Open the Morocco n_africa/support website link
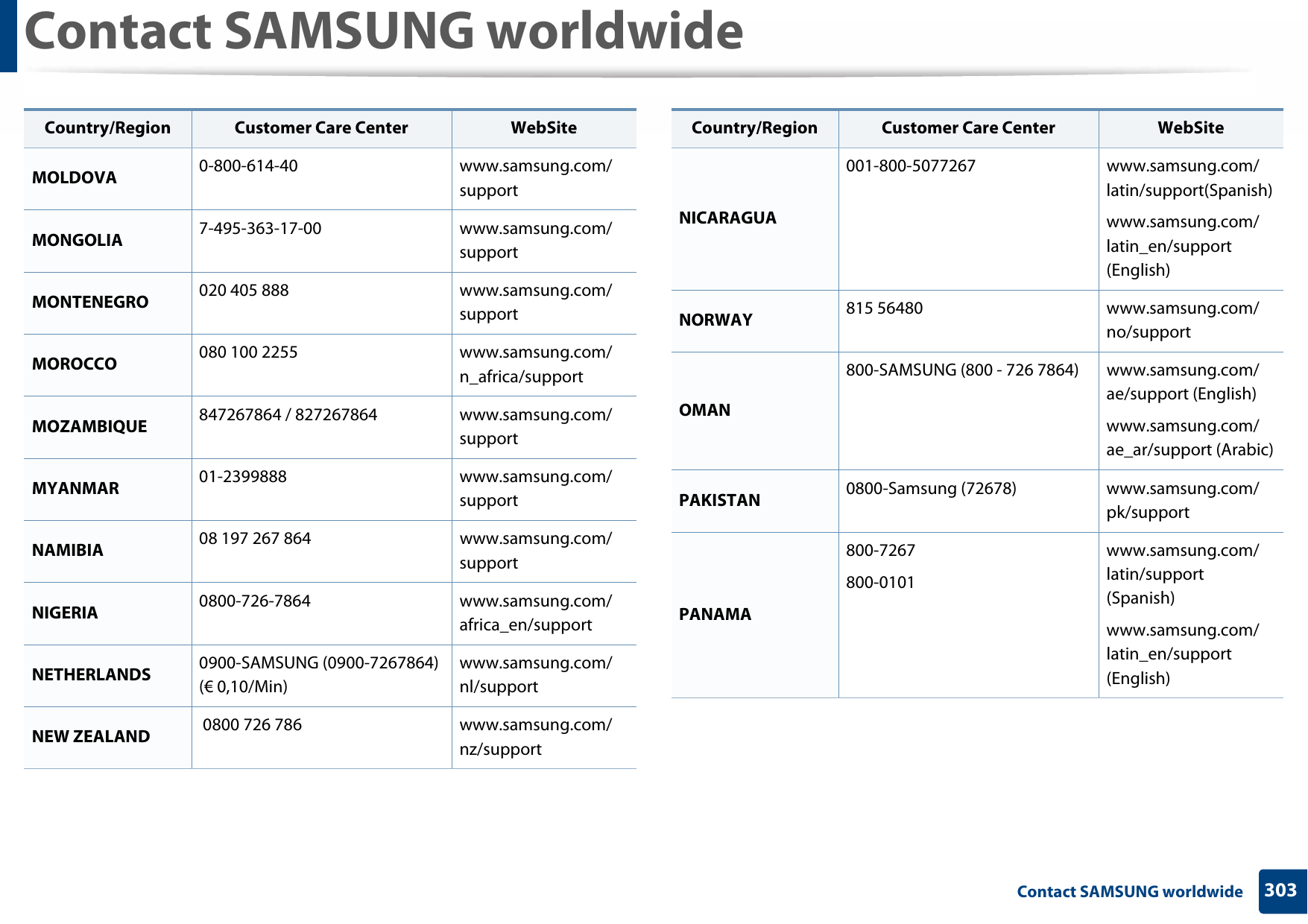 click(535, 364)
